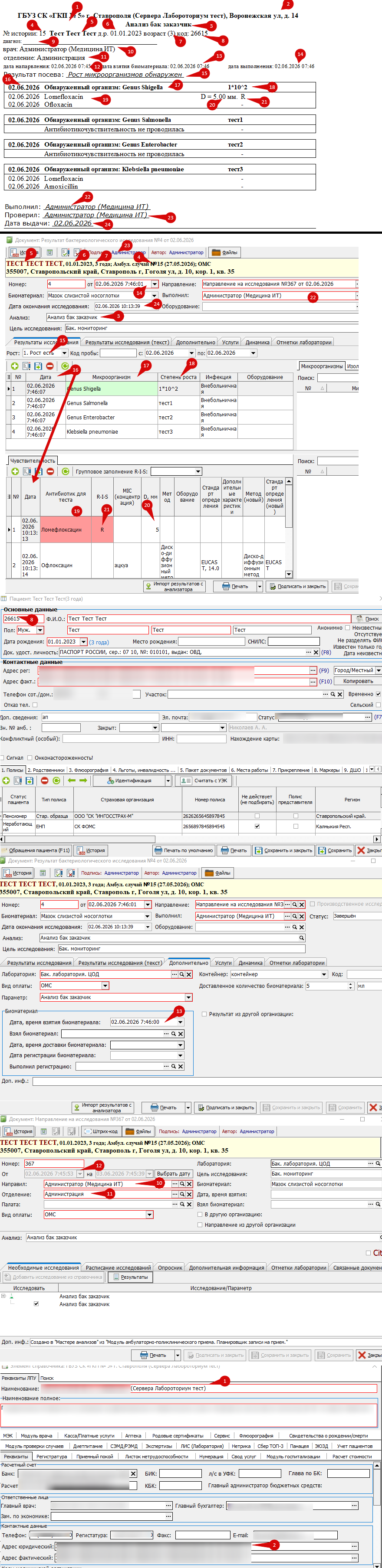Clear the Отделение field with X icon

[189, 1194]
